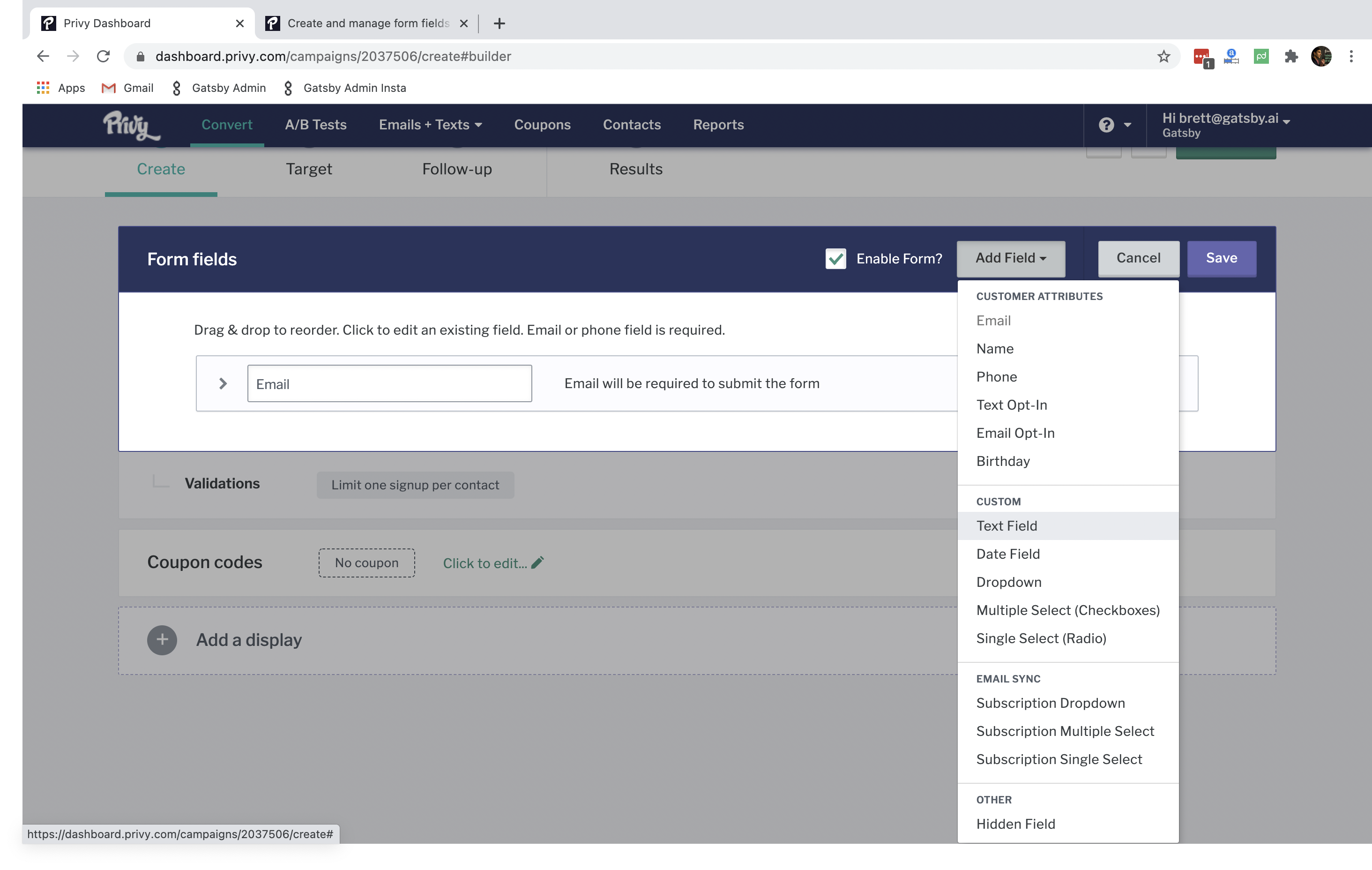This screenshot has height=870, width=1372.
Task: Click the browser forward arrow
Action: tap(73, 56)
